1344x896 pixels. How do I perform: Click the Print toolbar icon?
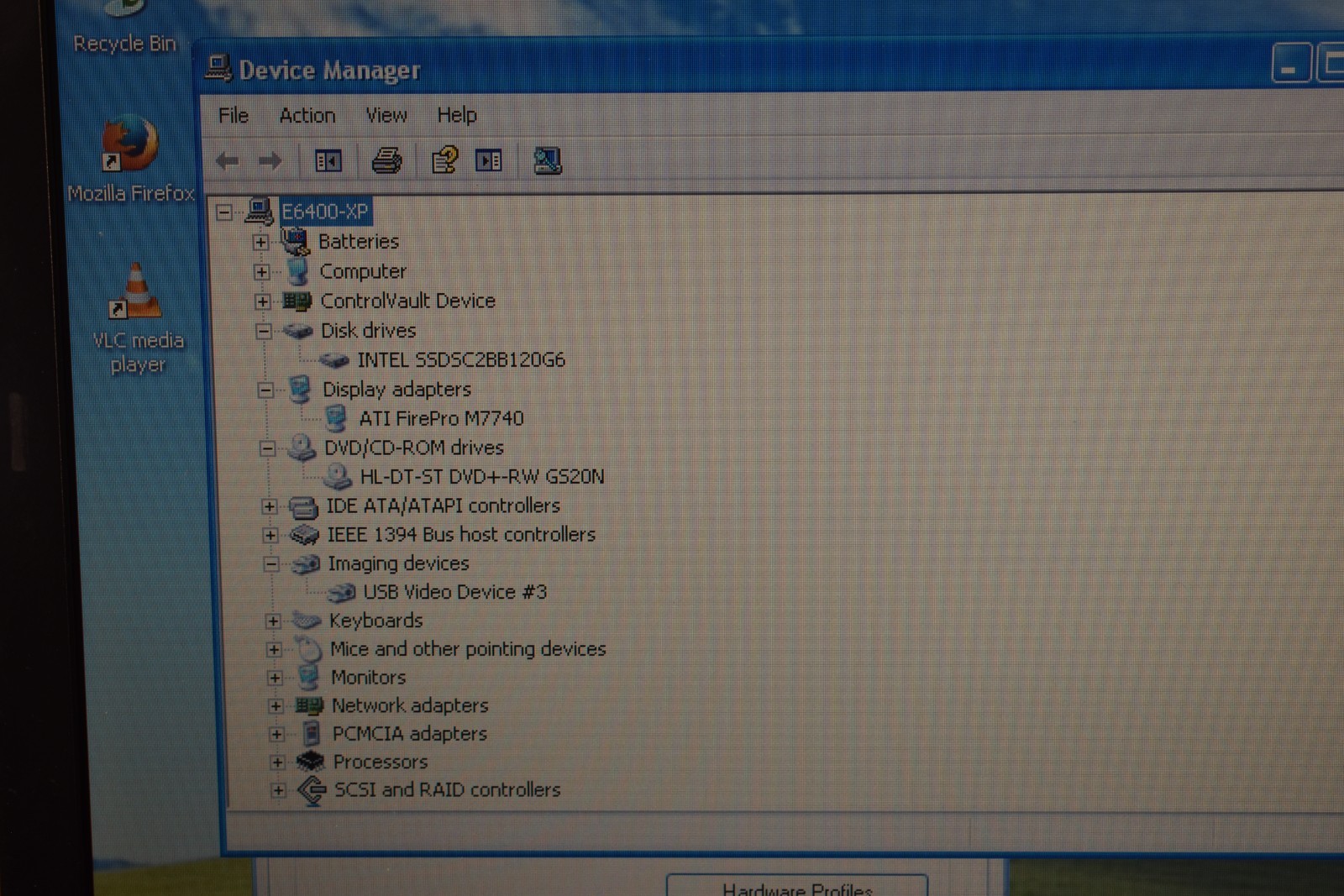(386, 160)
